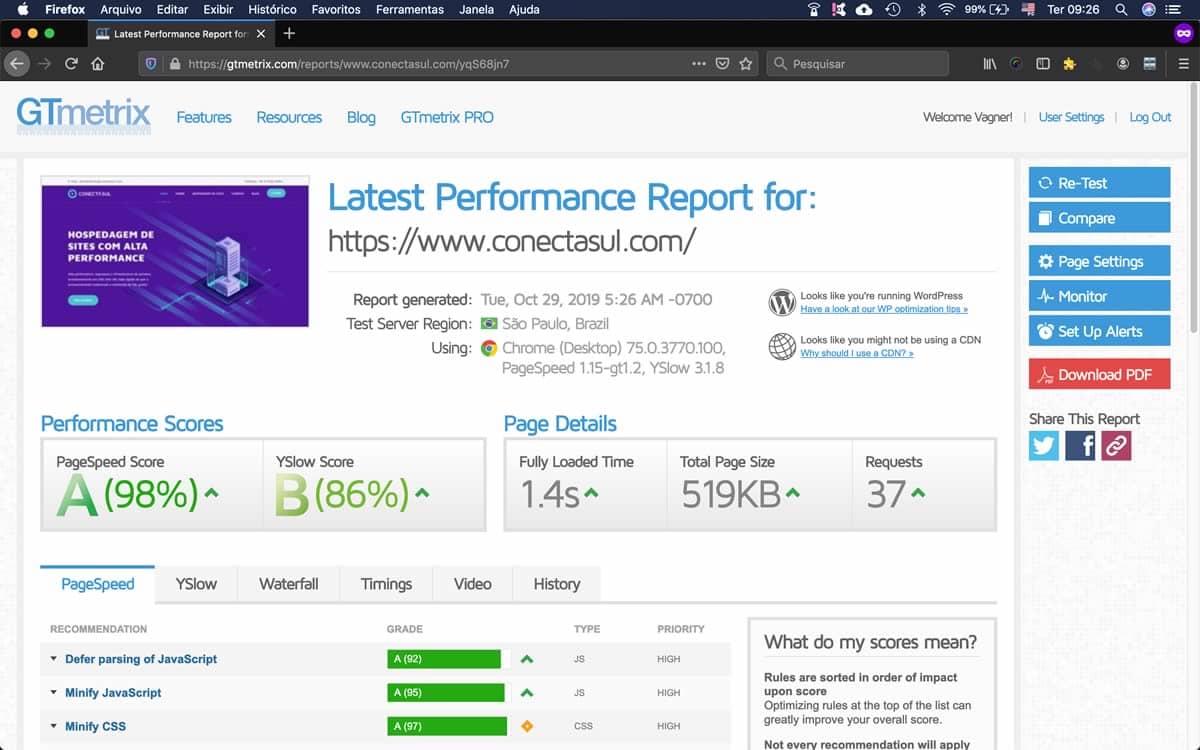This screenshot has width=1200, height=750.
Task: Click the conectasul site screenshot thumbnail
Action: [175, 252]
